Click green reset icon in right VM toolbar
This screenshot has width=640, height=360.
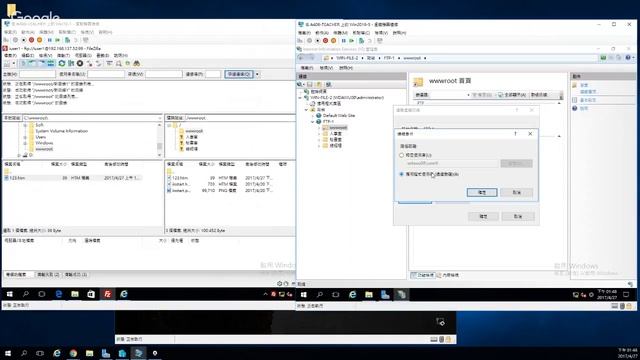point(351,40)
